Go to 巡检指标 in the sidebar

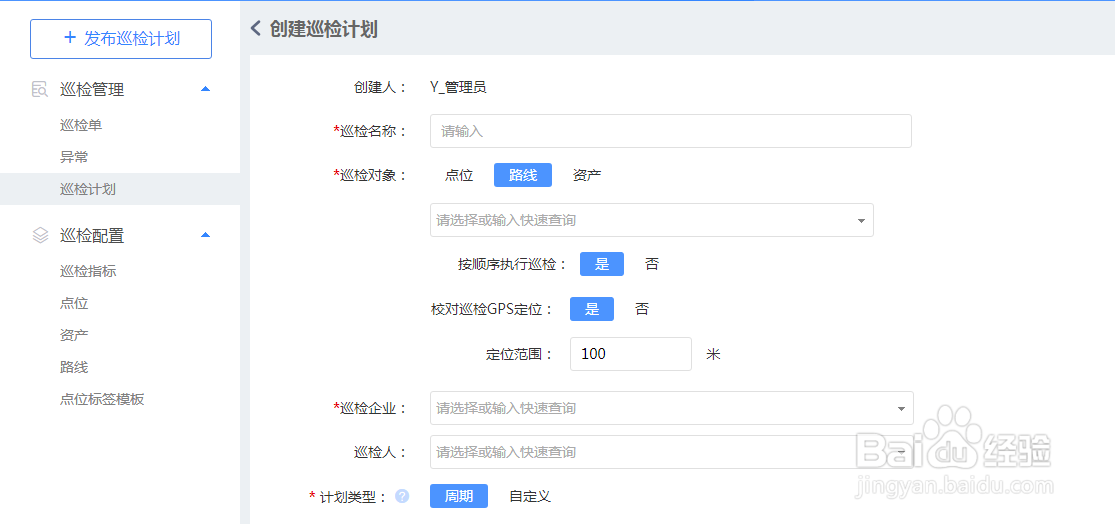88,271
